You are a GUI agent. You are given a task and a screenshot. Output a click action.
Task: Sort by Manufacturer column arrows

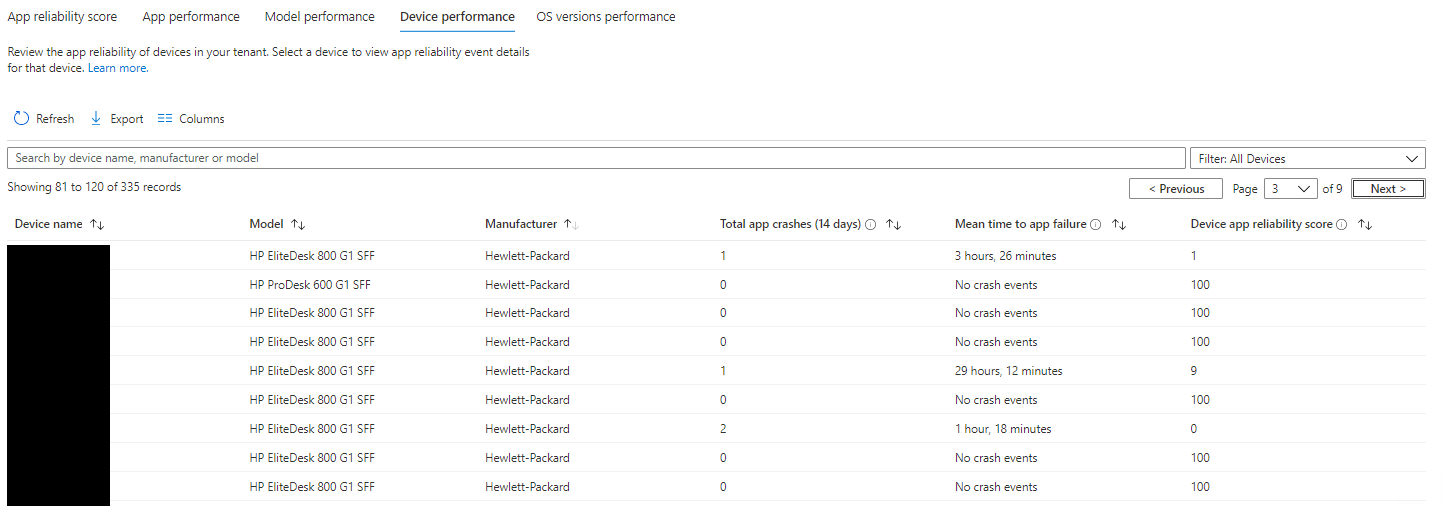tap(572, 225)
